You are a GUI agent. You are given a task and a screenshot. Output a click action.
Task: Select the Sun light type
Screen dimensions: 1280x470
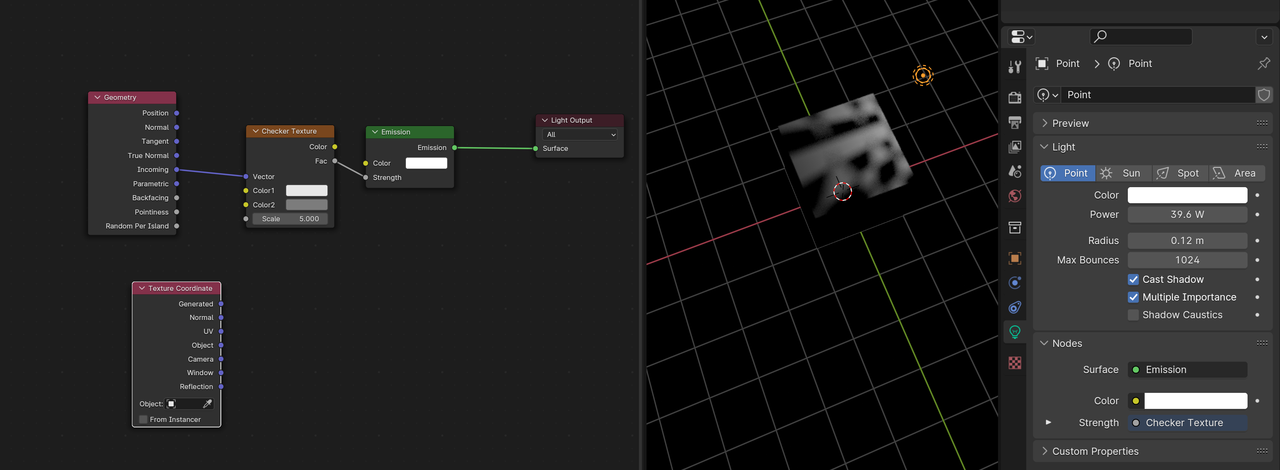tap(1123, 173)
